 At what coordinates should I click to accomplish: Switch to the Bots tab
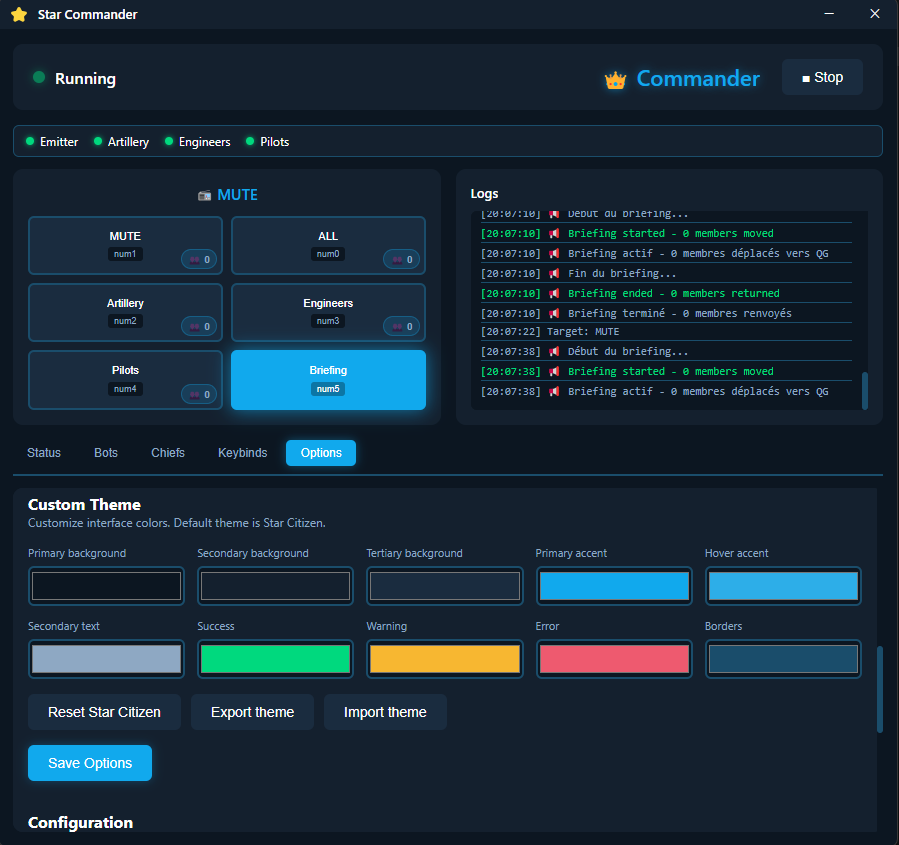[106, 453]
